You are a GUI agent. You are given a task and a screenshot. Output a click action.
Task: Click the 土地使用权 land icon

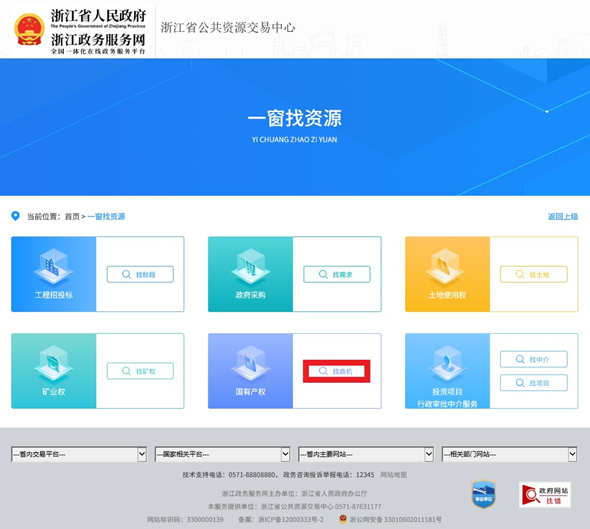pos(447,266)
